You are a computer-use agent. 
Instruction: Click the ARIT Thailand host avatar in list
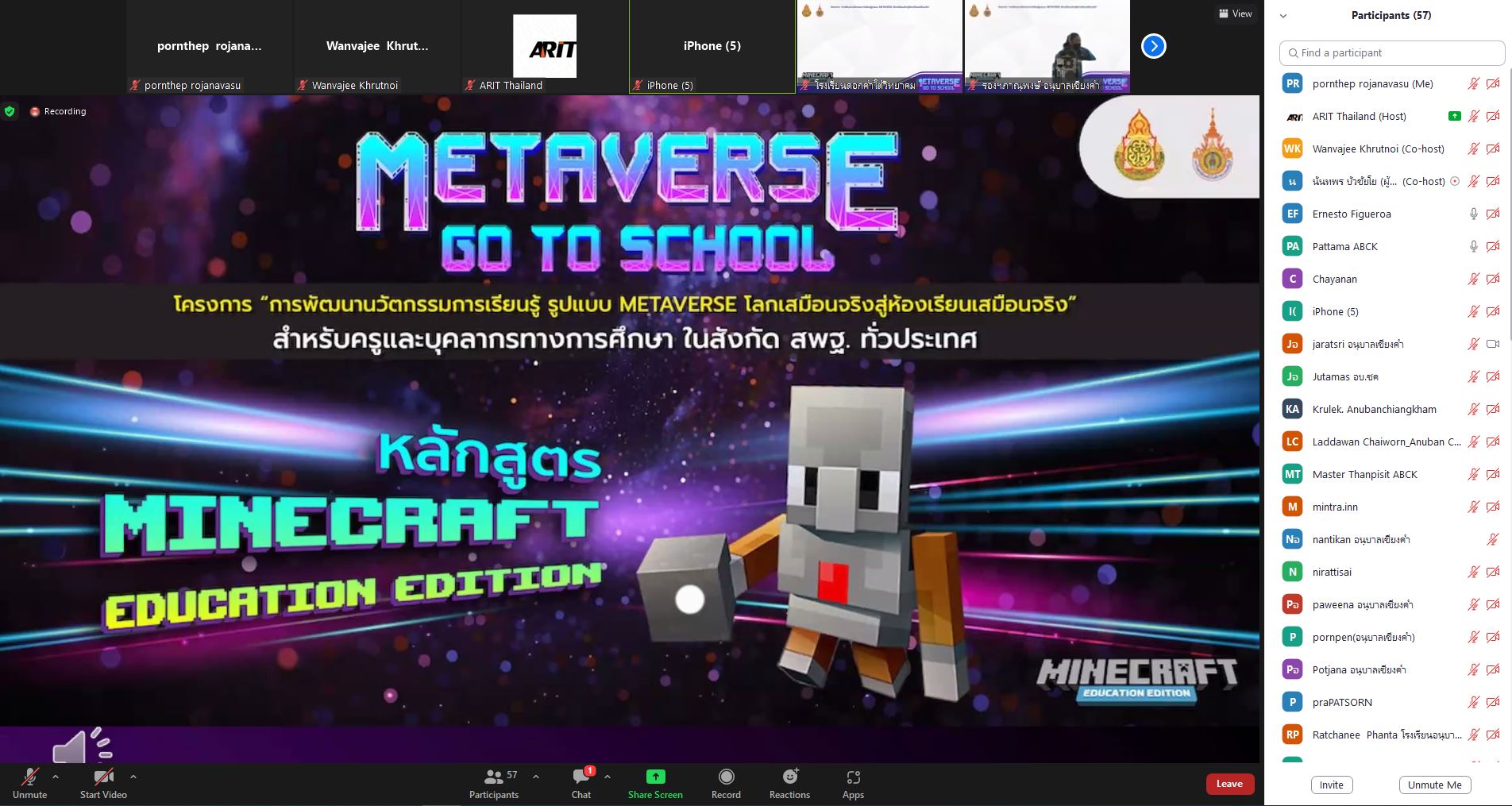1293,116
